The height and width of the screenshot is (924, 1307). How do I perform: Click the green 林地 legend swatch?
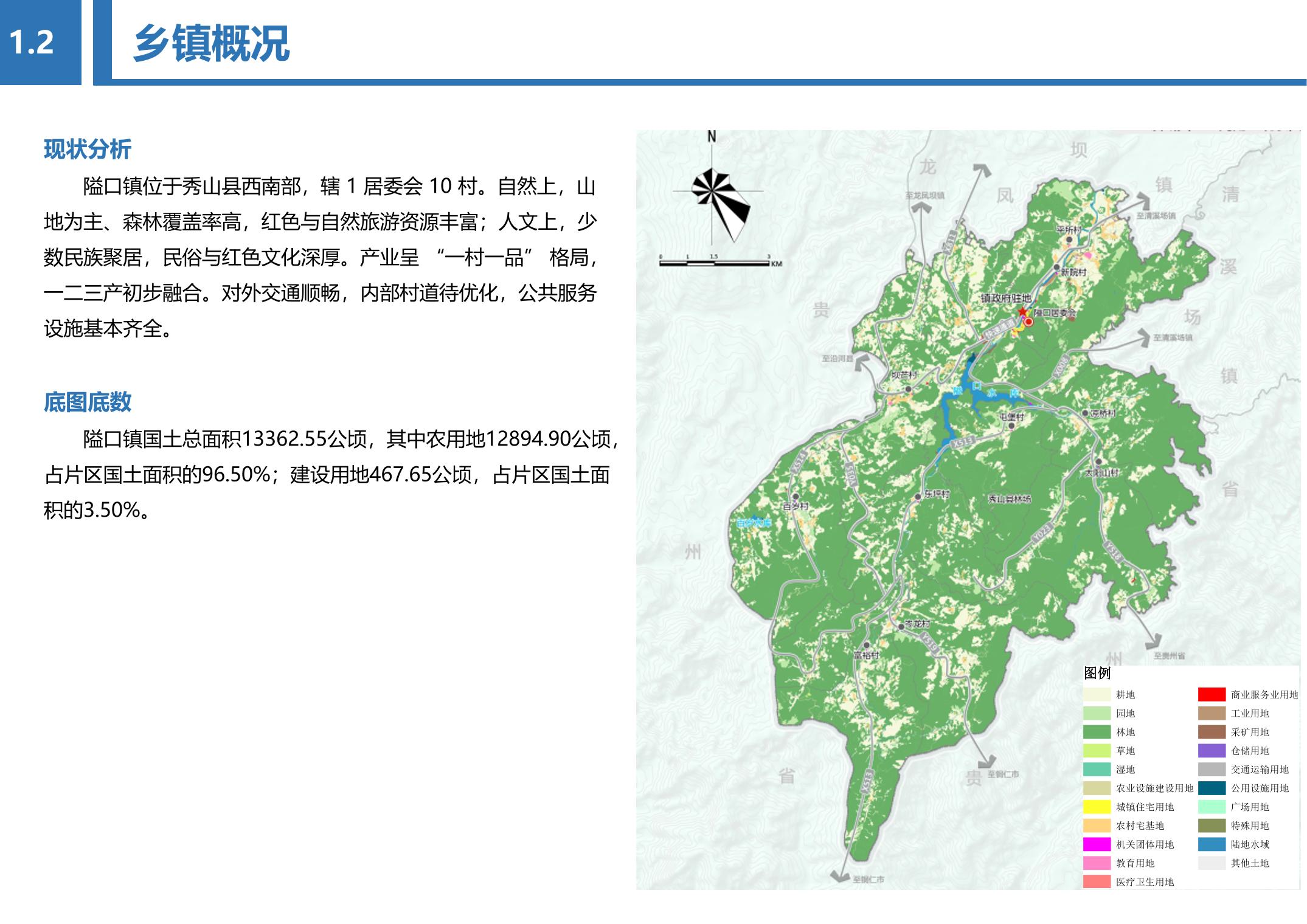1097,732
